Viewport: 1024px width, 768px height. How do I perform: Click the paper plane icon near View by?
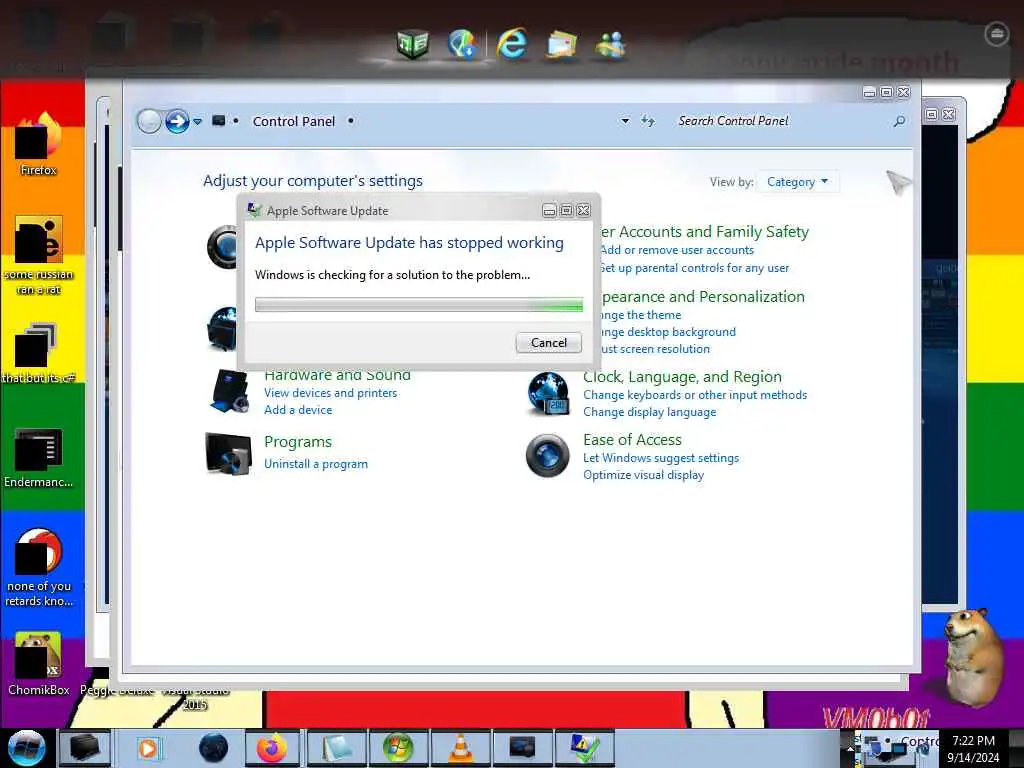(898, 182)
